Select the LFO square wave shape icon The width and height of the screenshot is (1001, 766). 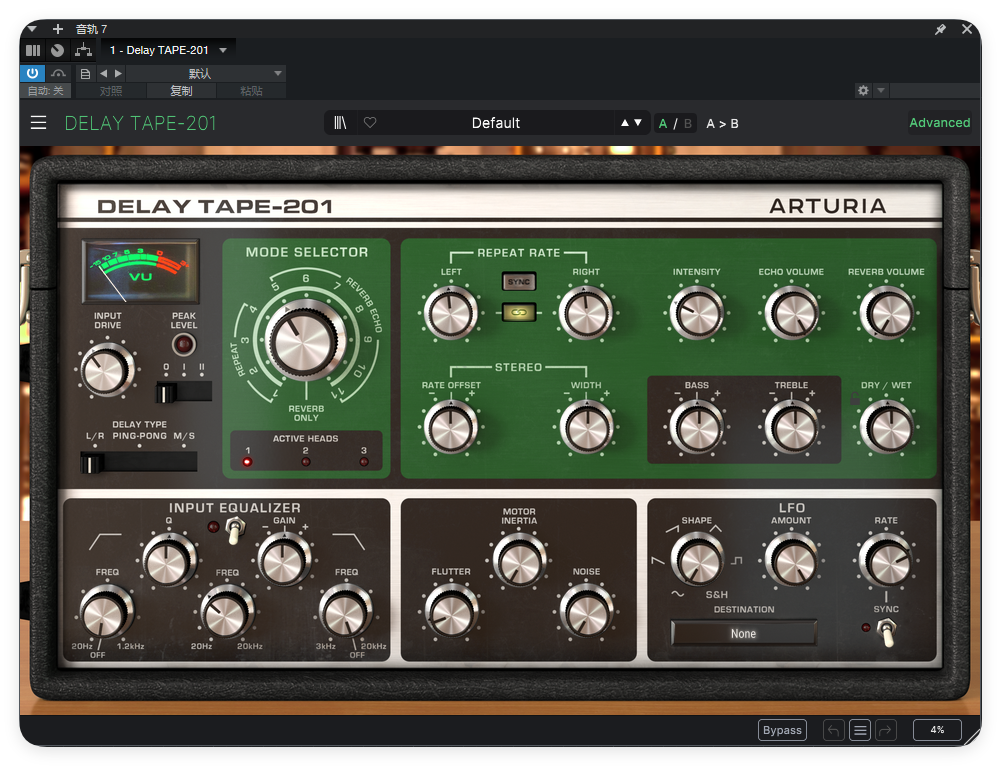[737, 560]
